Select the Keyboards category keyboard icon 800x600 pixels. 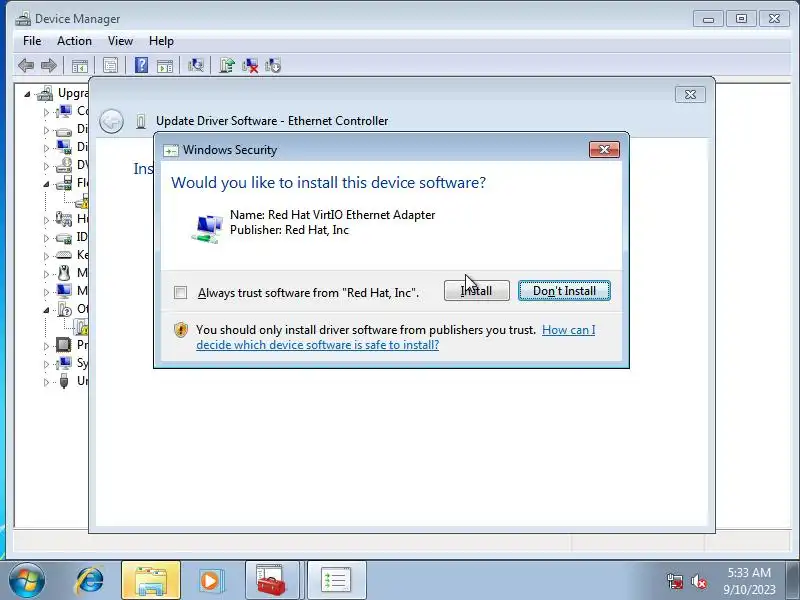click(x=64, y=255)
